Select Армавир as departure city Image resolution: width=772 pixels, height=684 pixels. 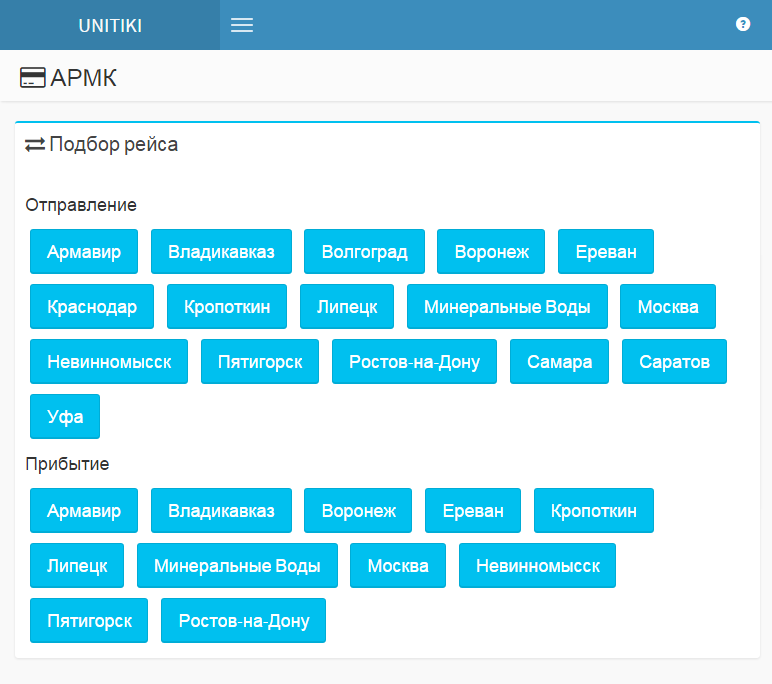coord(84,251)
